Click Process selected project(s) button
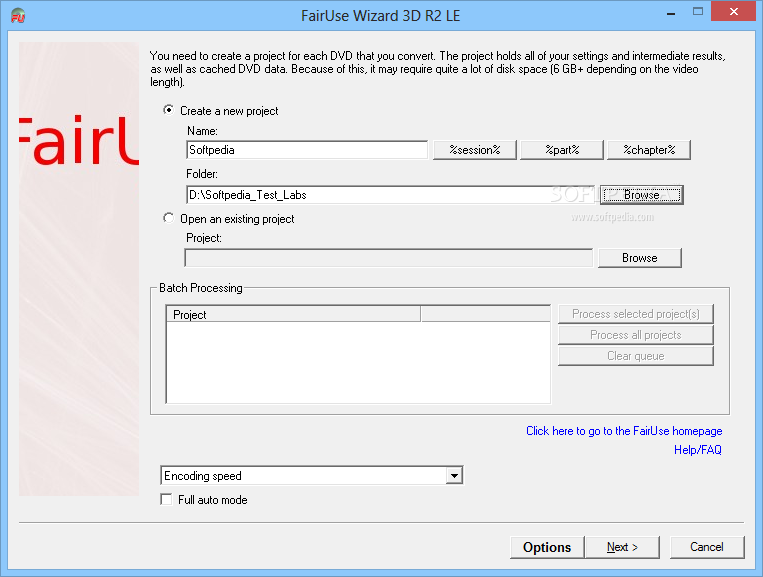Viewport: 763px width, 577px height. point(636,314)
